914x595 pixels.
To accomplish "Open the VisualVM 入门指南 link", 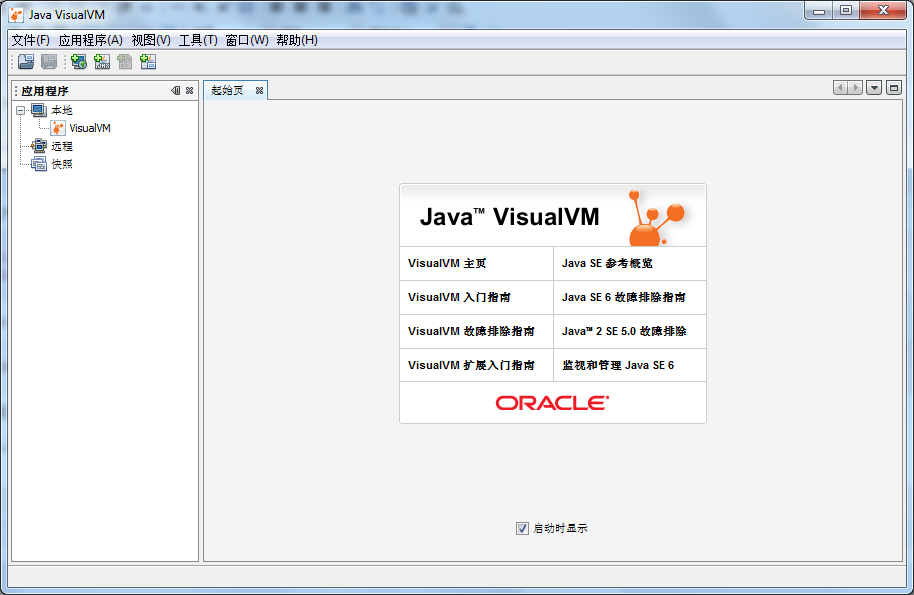I will (459, 297).
